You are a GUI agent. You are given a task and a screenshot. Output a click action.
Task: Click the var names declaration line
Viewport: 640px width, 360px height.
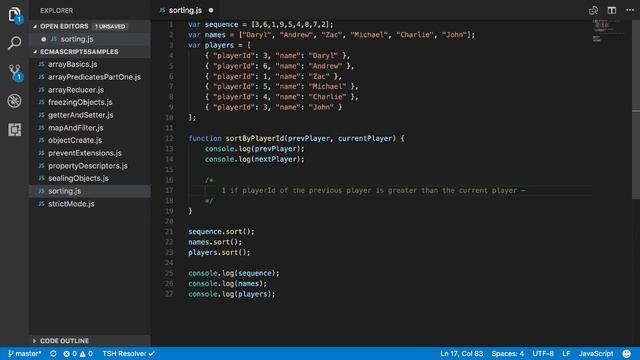pos(331,35)
